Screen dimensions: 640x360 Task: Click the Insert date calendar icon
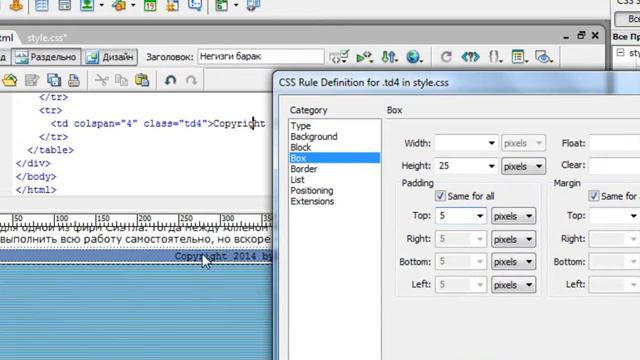pos(150,5)
